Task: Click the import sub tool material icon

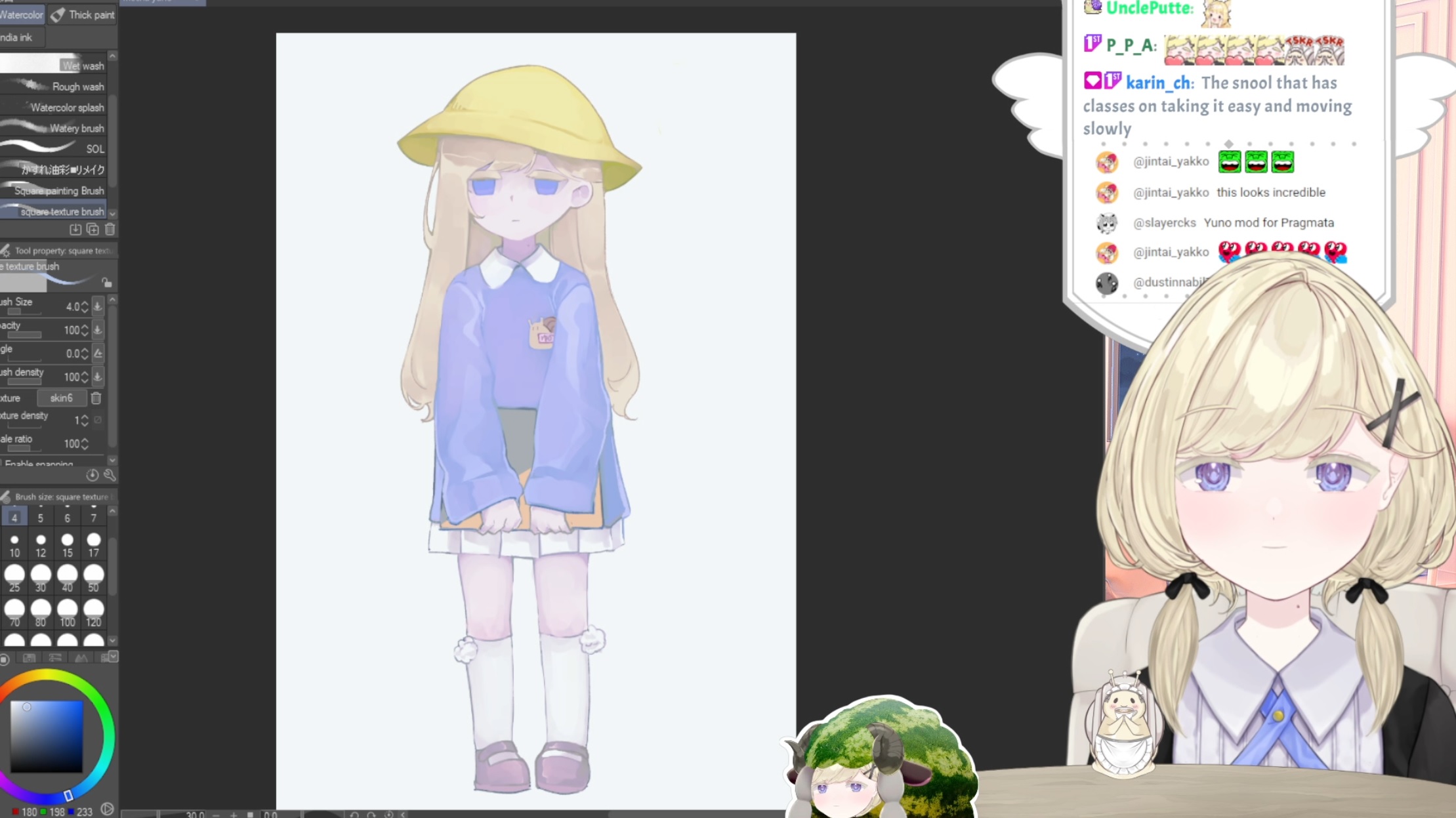Action: click(x=75, y=230)
